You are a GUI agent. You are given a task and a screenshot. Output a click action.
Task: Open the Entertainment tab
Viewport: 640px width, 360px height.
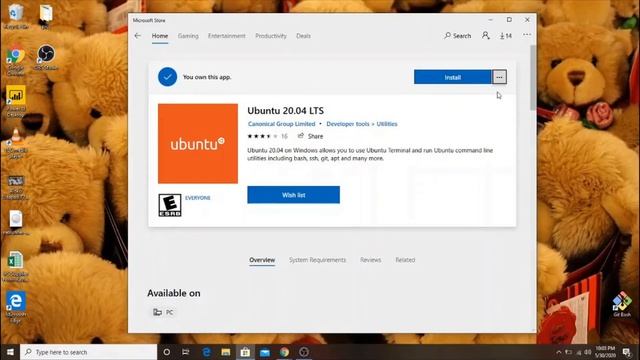227,36
